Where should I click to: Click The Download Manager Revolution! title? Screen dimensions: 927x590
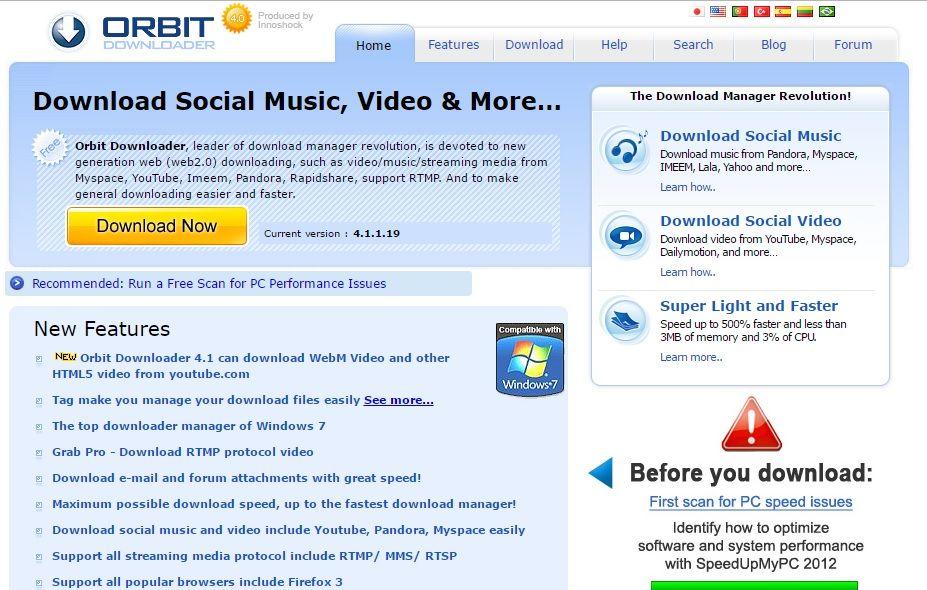click(740, 96)
